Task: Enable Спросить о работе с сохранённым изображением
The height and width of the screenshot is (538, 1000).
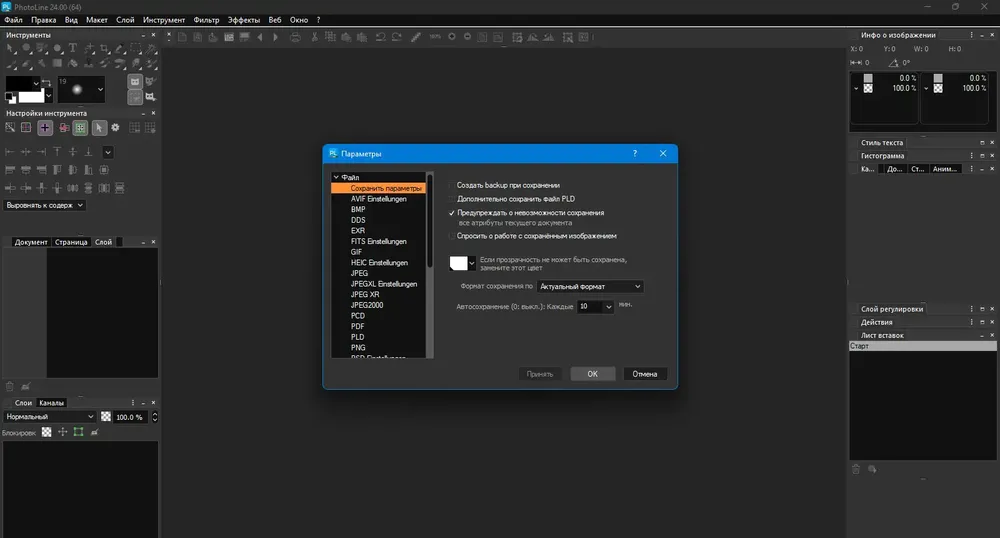Action: 452,236
